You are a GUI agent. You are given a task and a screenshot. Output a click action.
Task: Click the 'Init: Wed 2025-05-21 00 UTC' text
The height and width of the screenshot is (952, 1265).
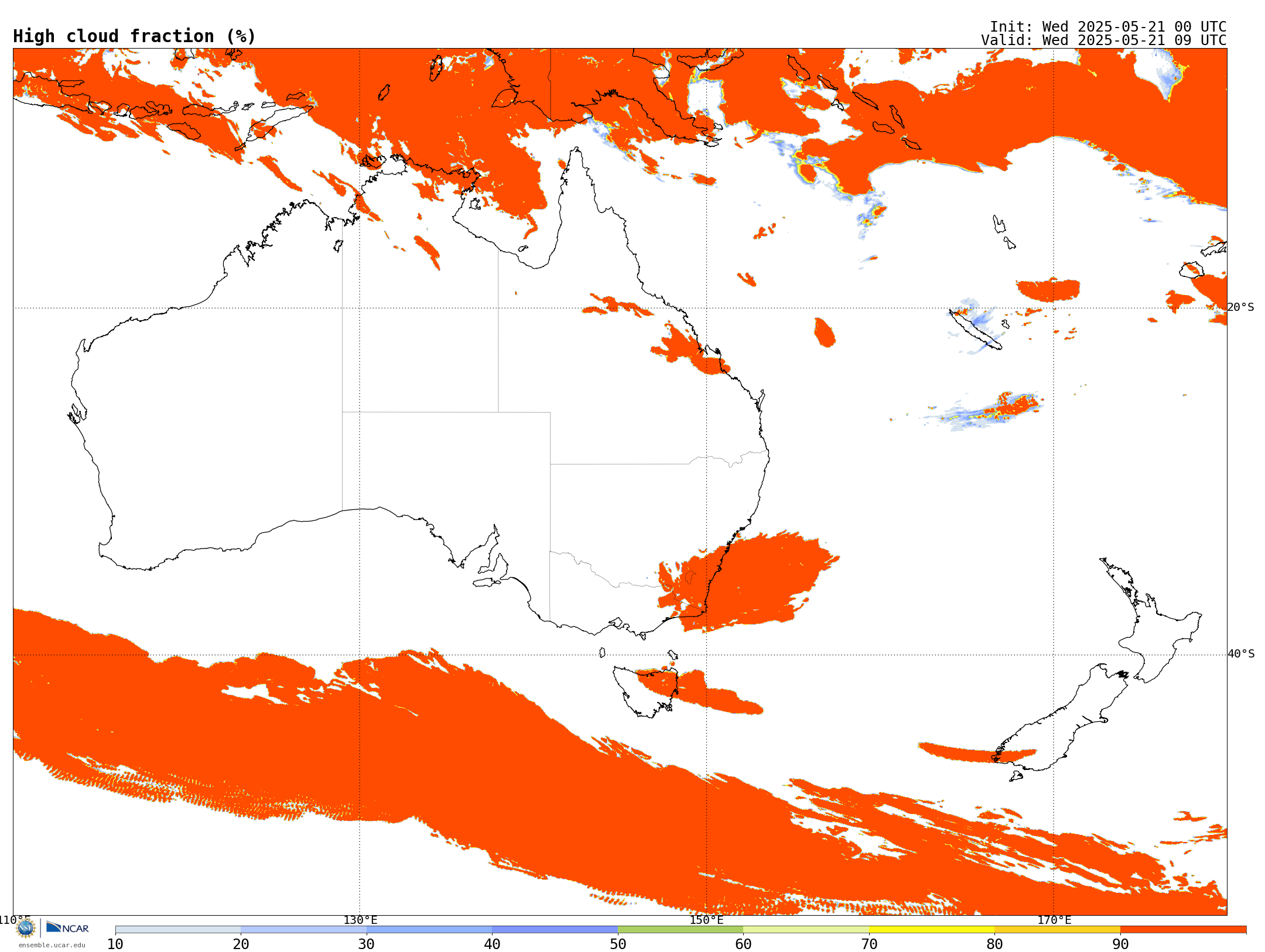(1108, 26)
